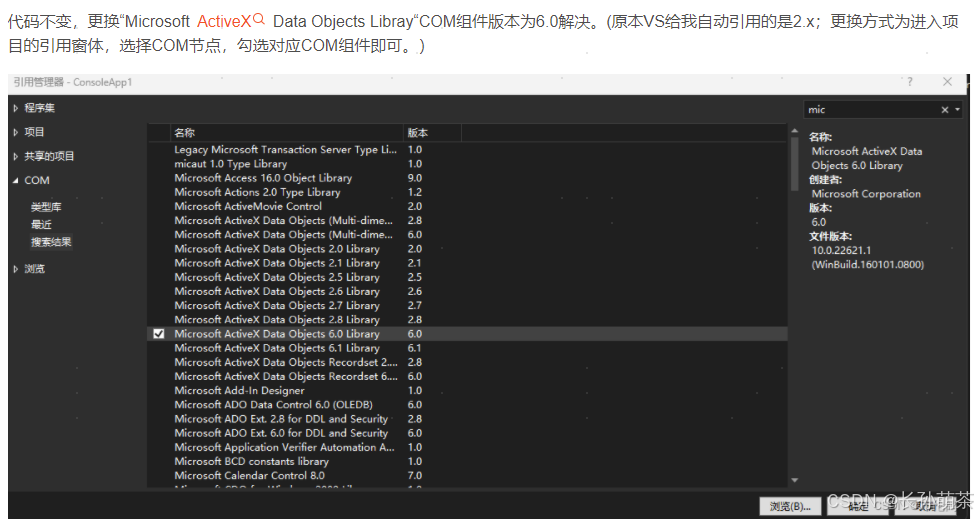The image size is (978, 519).
Task: Select Microsoft ActiveX Data Objects 2.0 Library
Action: coord(467,249)
